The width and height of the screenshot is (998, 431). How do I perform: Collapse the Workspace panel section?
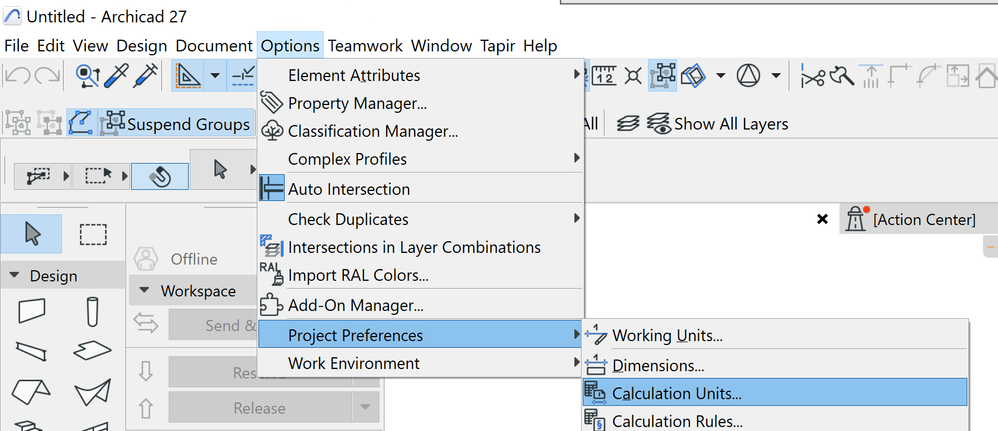point(143,291)
